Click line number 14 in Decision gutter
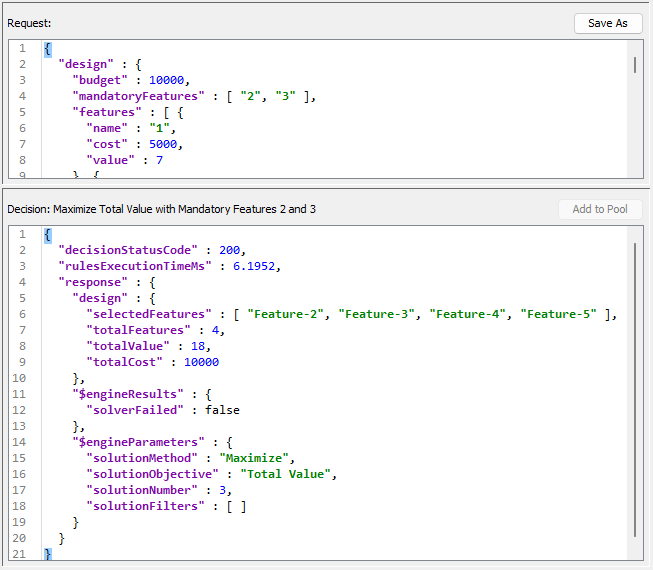The image size is (653, 570). [18, 442]
